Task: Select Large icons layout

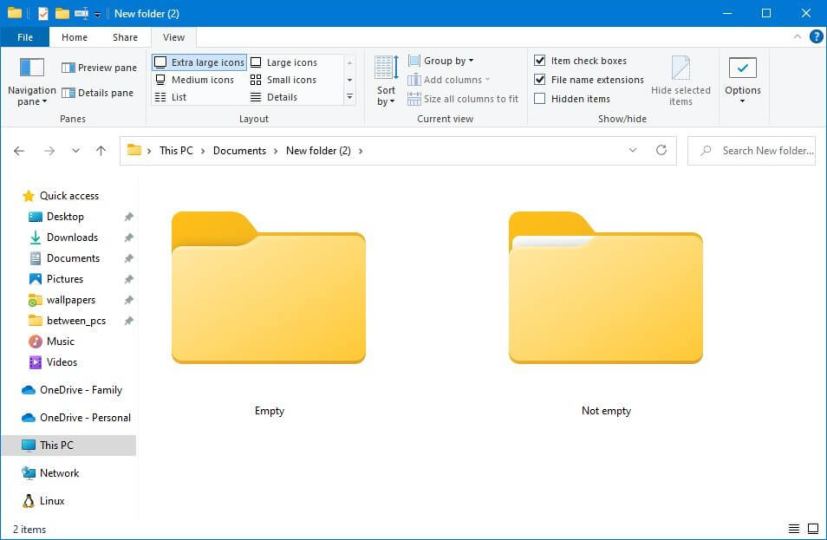Action: pyautogui.click(x=284, y=62)
